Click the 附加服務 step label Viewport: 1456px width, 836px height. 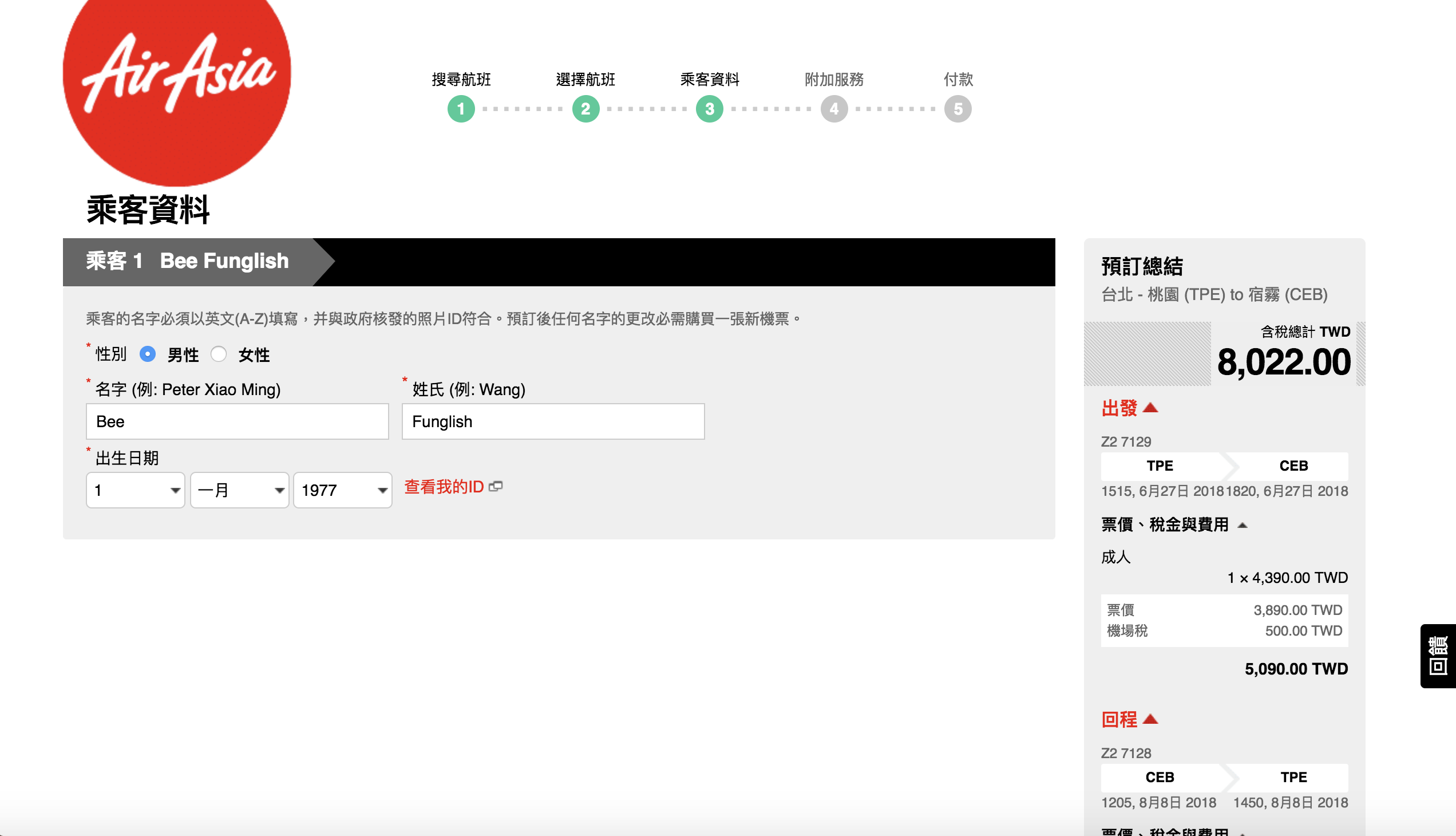[x=834, y=79]
